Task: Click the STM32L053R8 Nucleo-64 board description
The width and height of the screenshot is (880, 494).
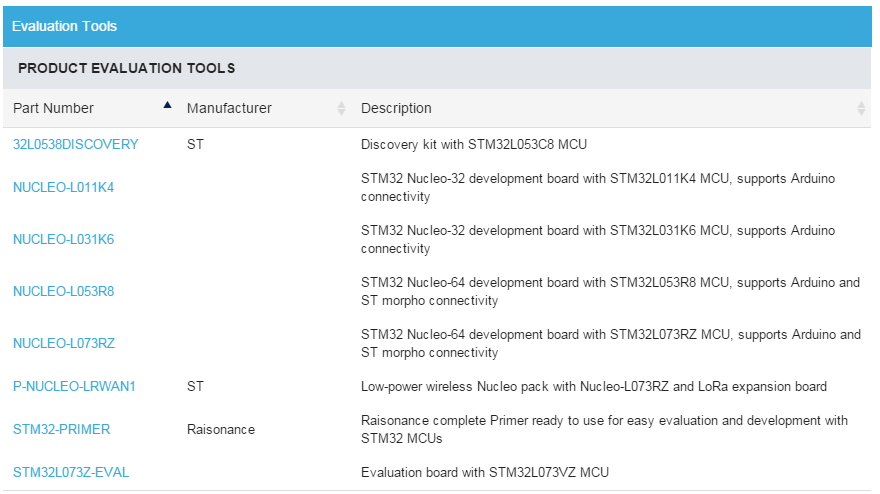Action: [610, 291]
